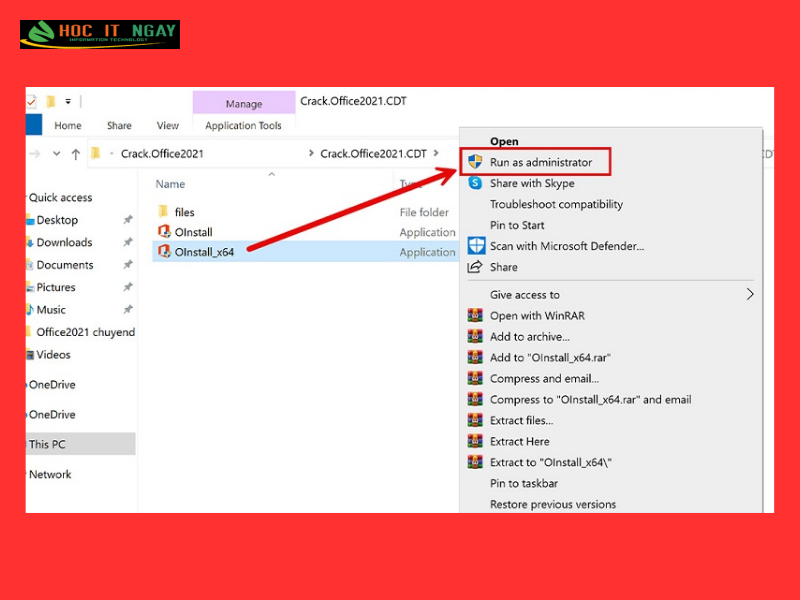
Task: Click the WinRAR icon beside Compress and email...
Action: [x=475, y=378]
